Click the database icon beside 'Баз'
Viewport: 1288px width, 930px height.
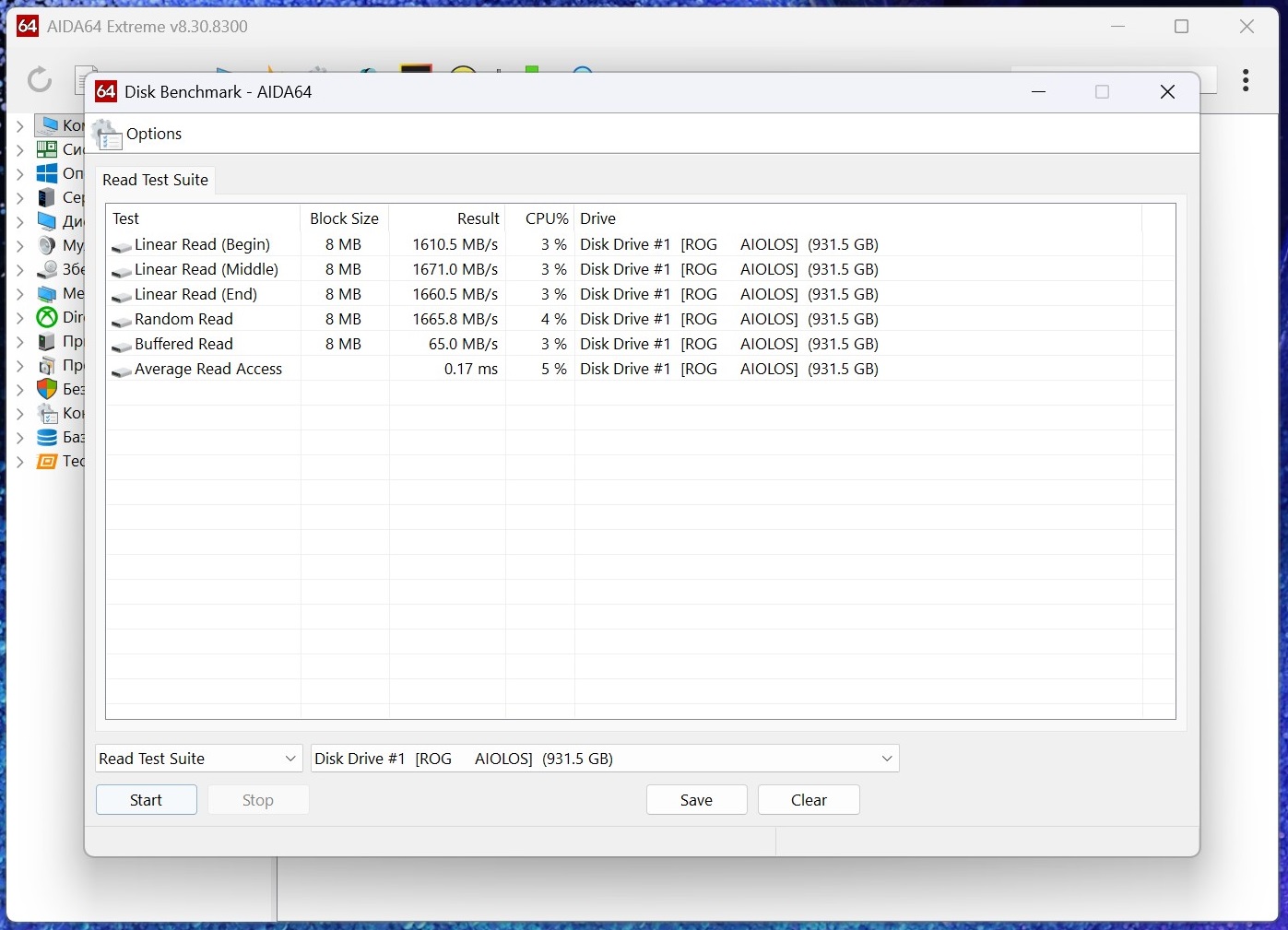[x=47, y=437]
